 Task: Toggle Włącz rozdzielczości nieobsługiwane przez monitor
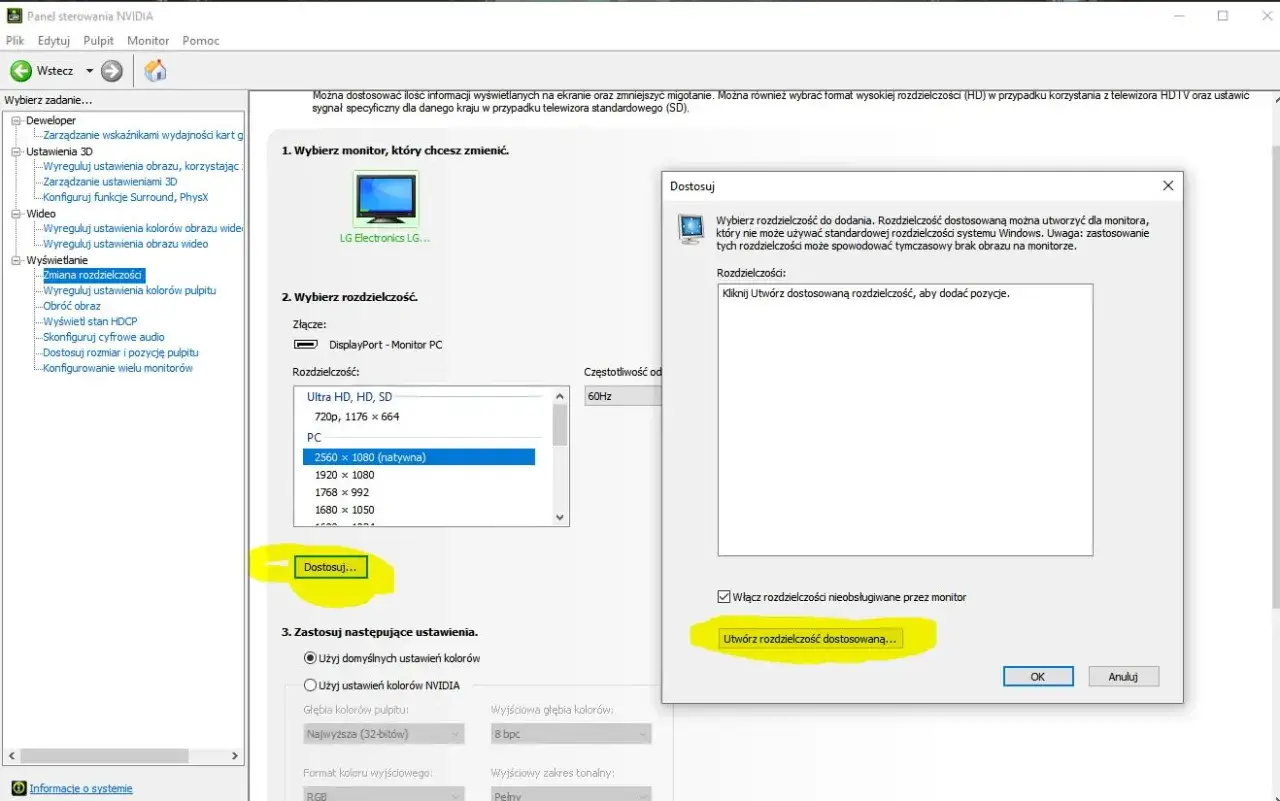[724, 597]
